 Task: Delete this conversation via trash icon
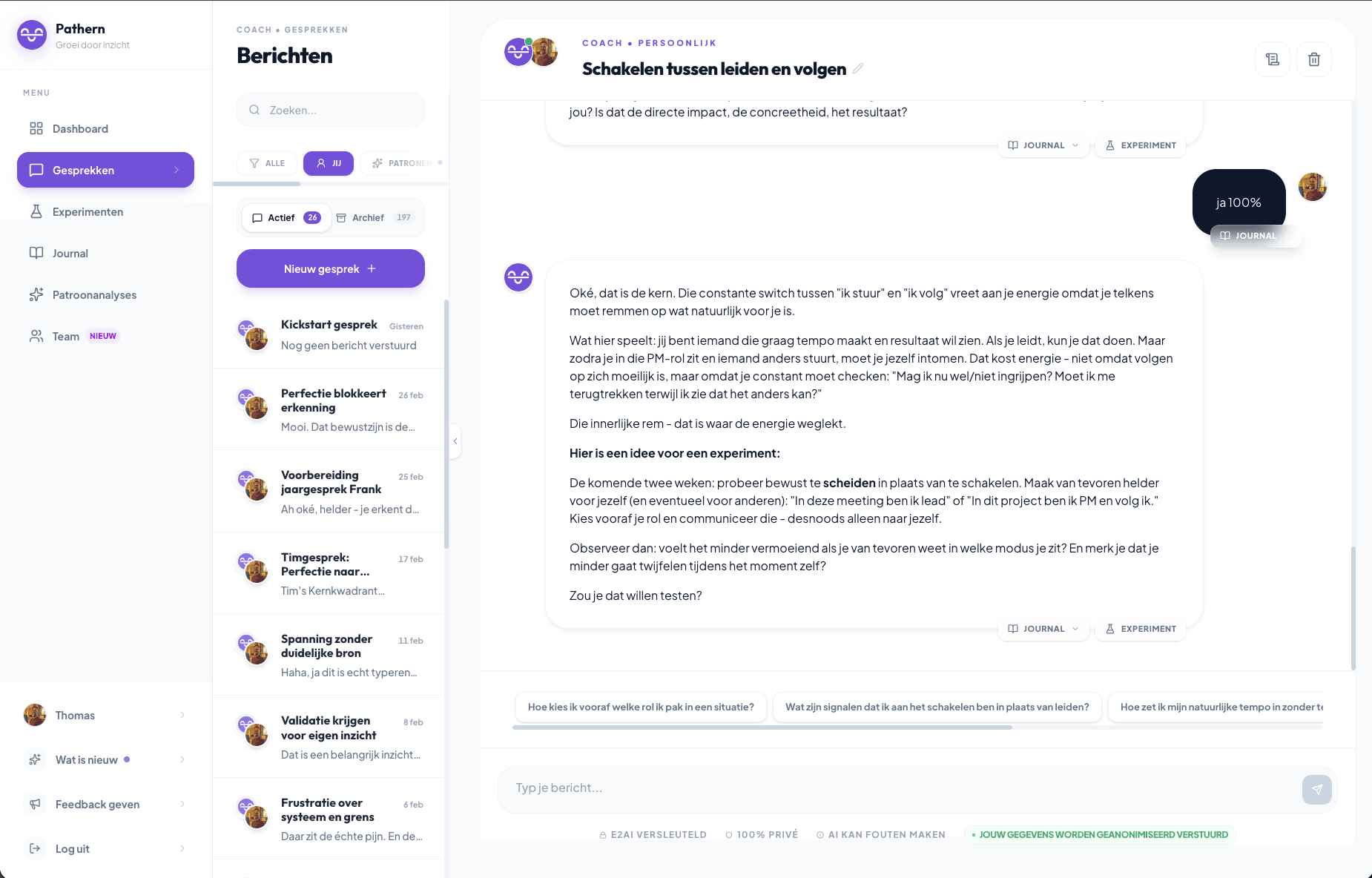(x=1313, y=59)
